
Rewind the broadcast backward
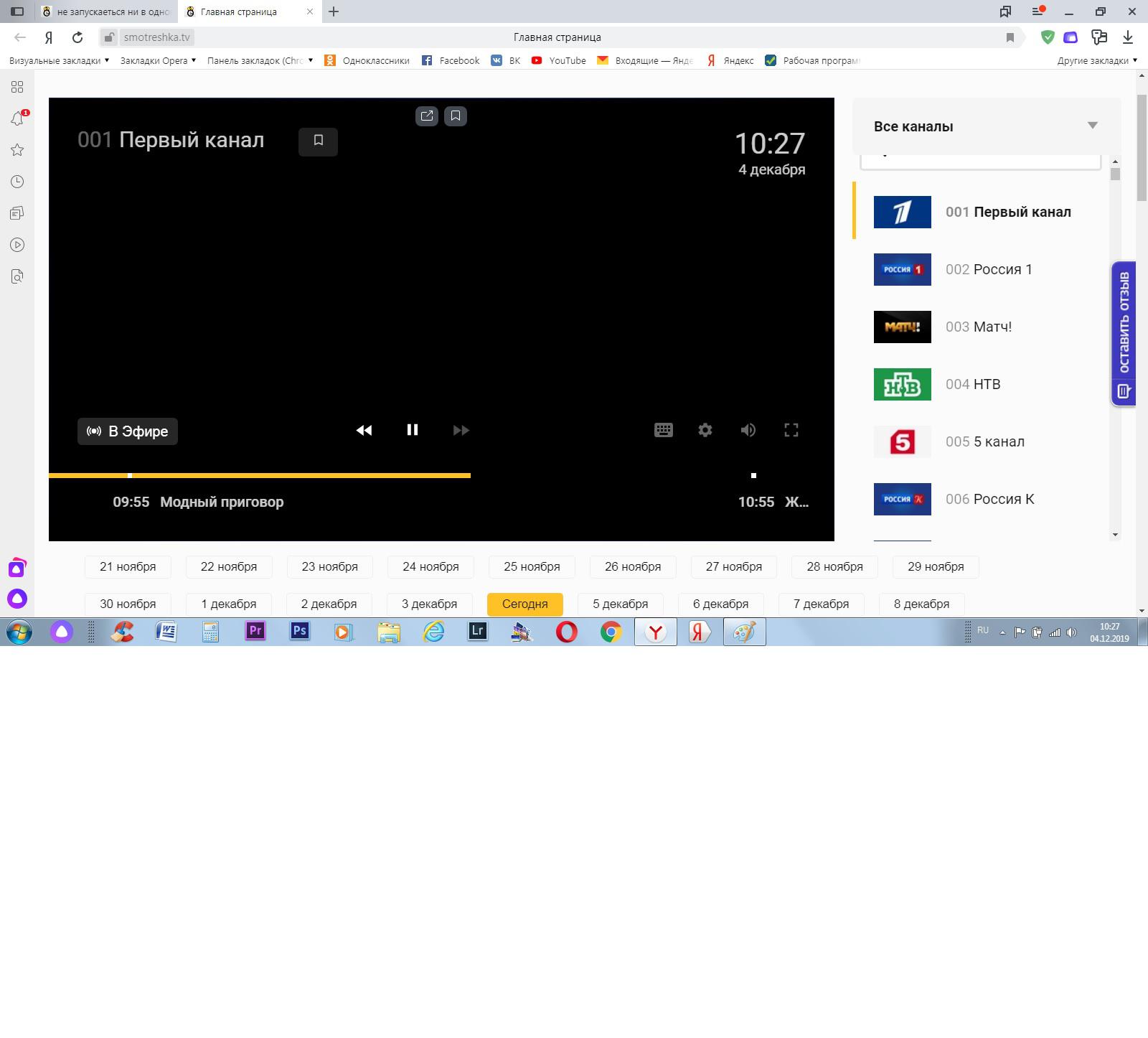point(364,430)
